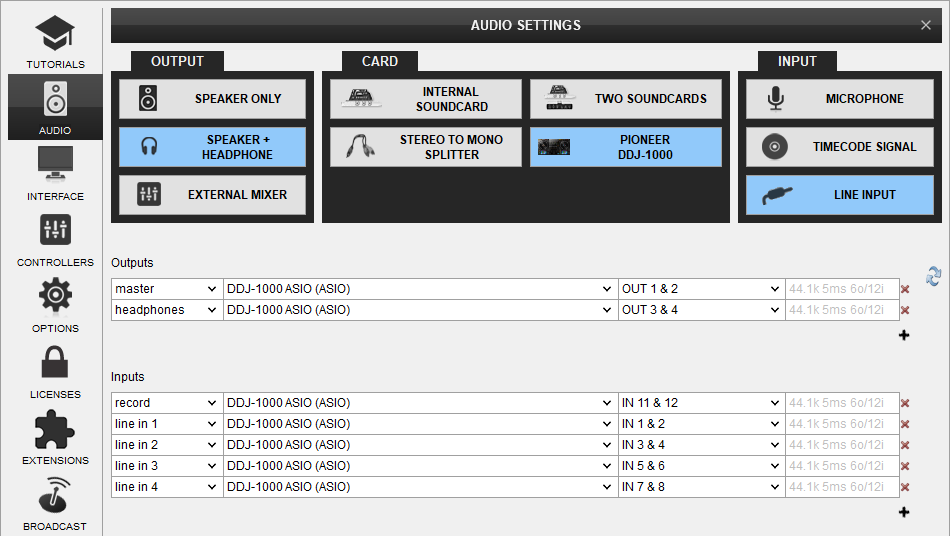Select Speaker Only output mode
The height and width of the screenshot is (536, 950).
click(213, 99)
